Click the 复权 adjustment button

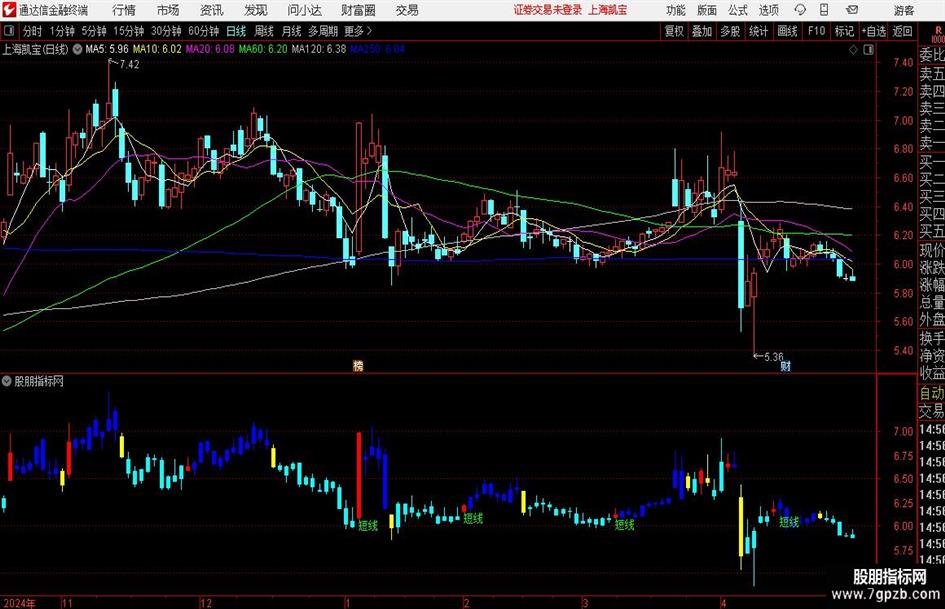point(674,31)
